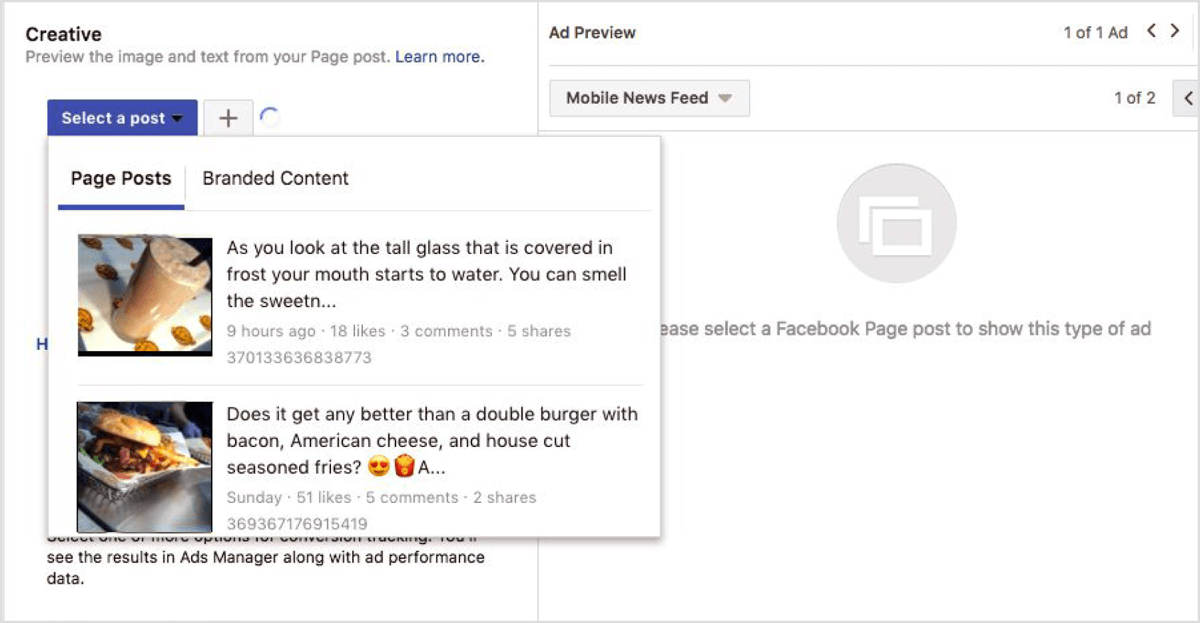Click the milkshake post thumbnail
1200x623 pixels.
click(144, 294)
